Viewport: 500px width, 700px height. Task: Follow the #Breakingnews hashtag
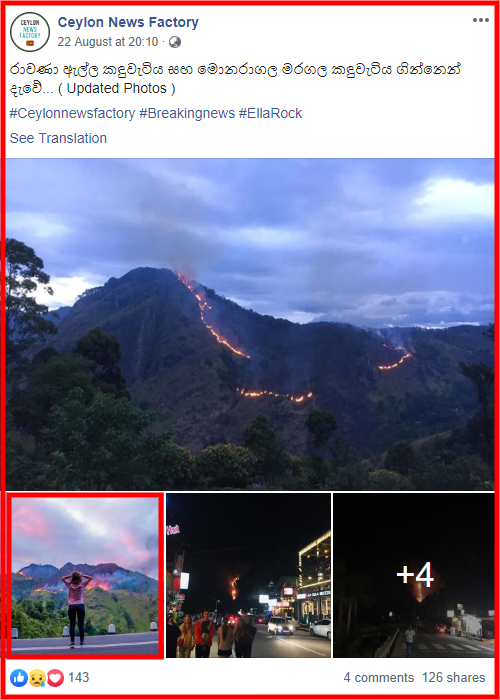pyautogui.click(x=187, y=113)
